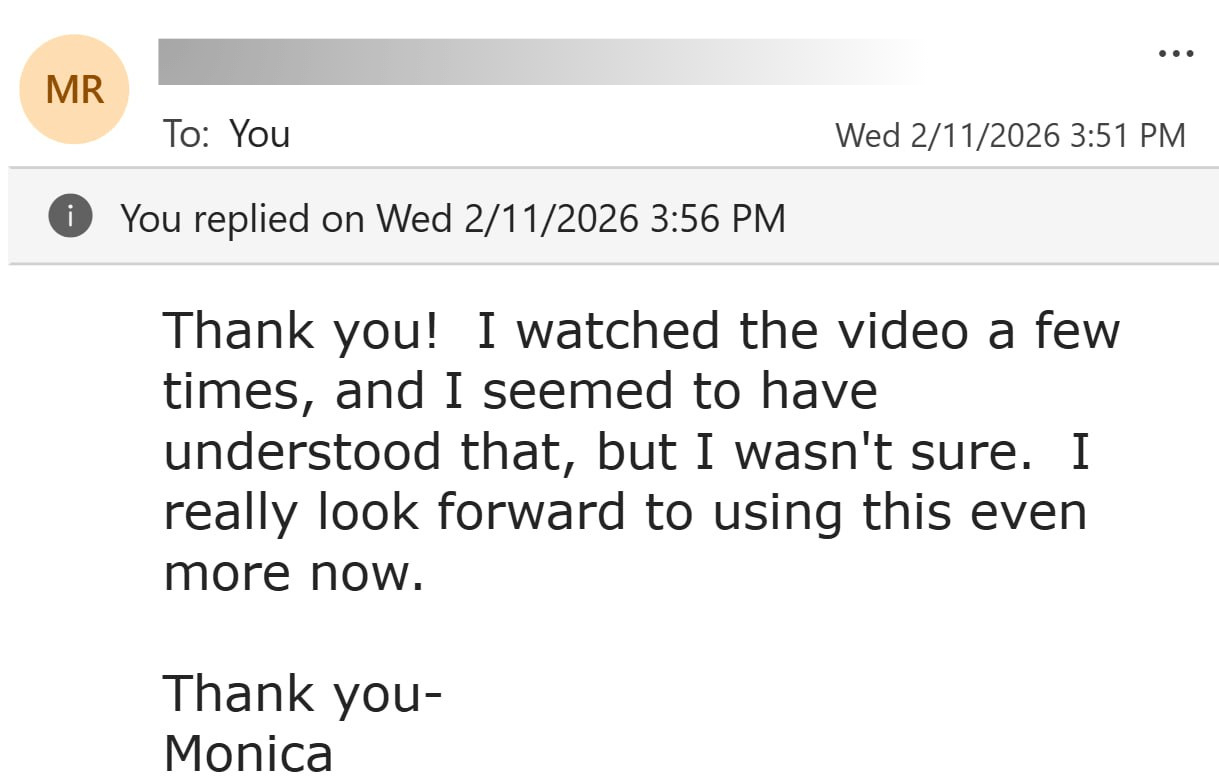Click the redacted sender name bar
1219x780 pixels.
pos(540,62)
